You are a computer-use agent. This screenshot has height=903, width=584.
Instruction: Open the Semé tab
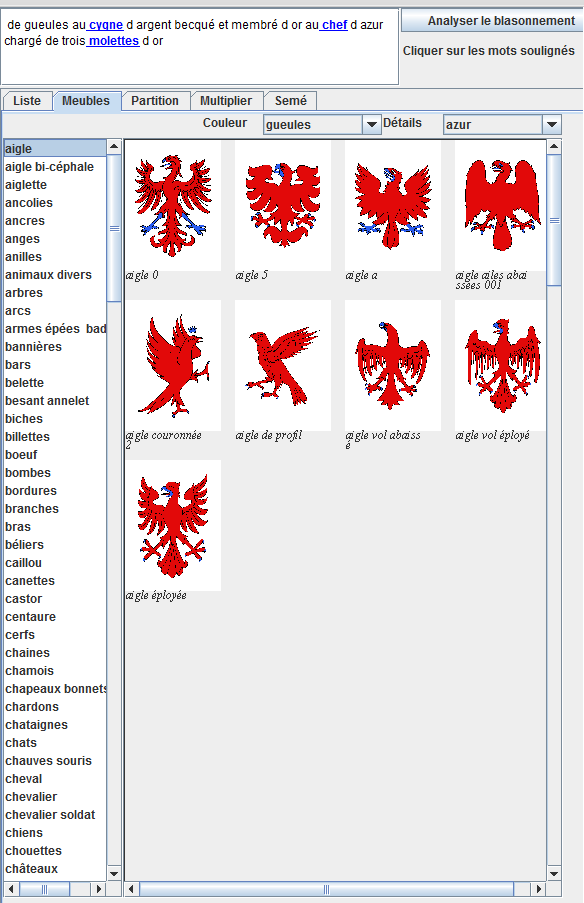click(290, 101)
